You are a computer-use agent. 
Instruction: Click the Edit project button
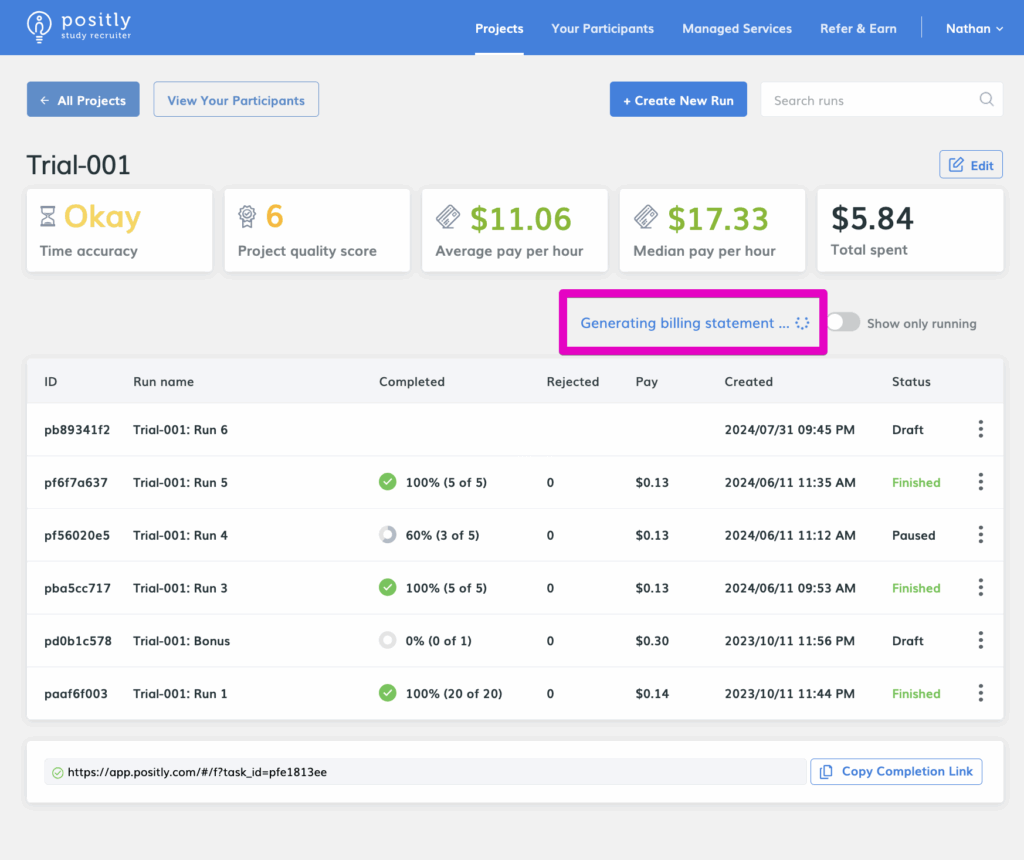970,165
